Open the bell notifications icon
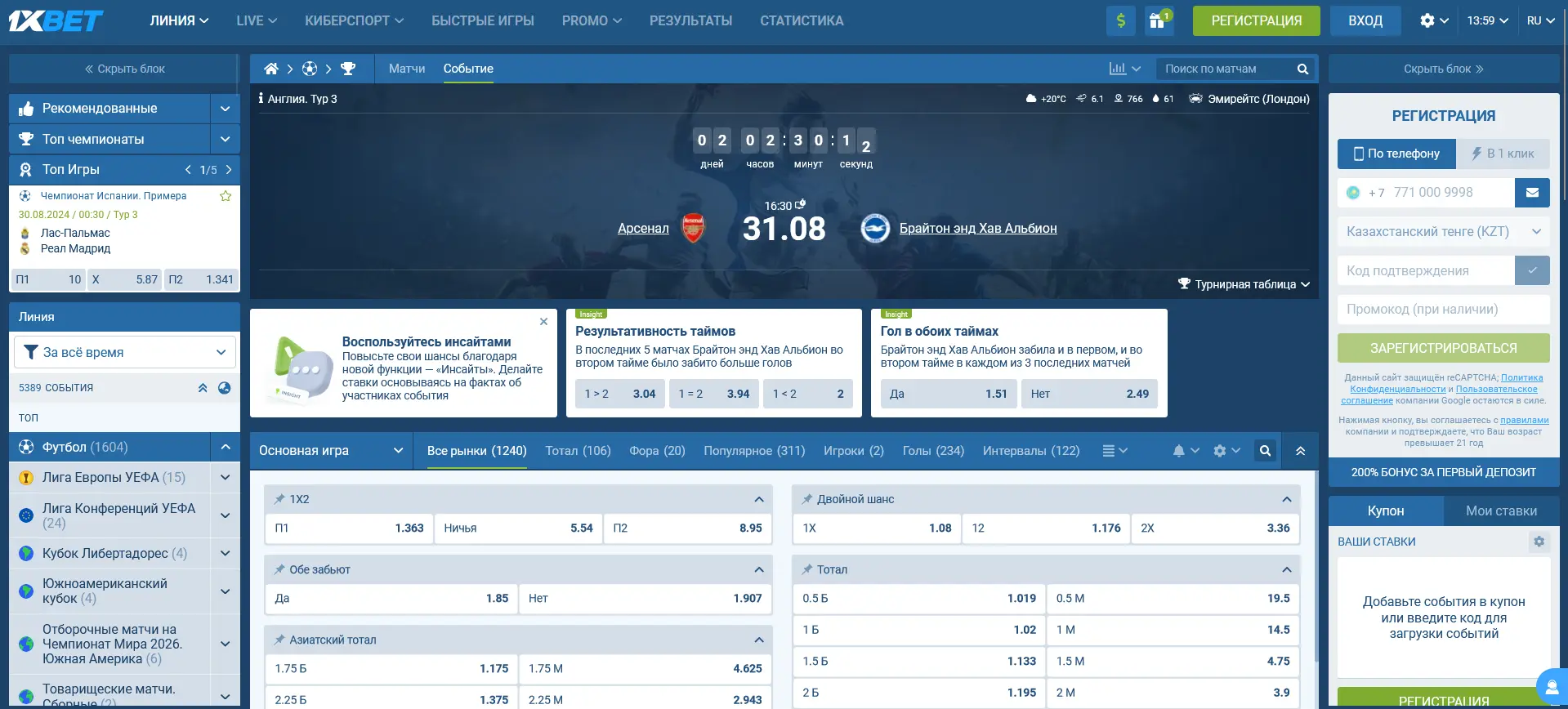This screenshot has height=709, width=1568. (x=1179, y=451)
